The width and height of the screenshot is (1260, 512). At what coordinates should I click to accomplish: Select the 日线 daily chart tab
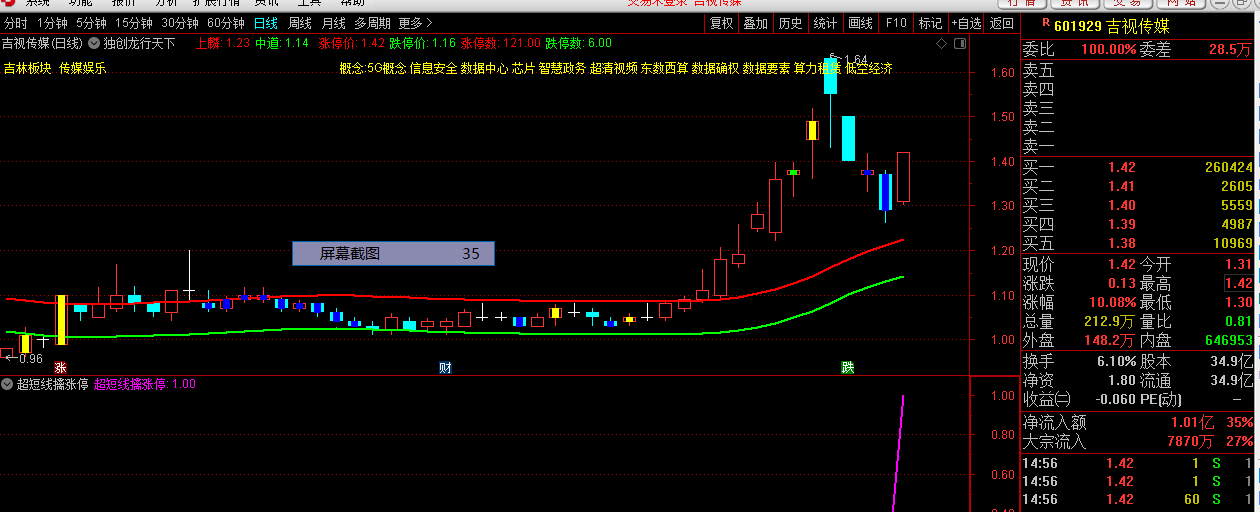266,23
